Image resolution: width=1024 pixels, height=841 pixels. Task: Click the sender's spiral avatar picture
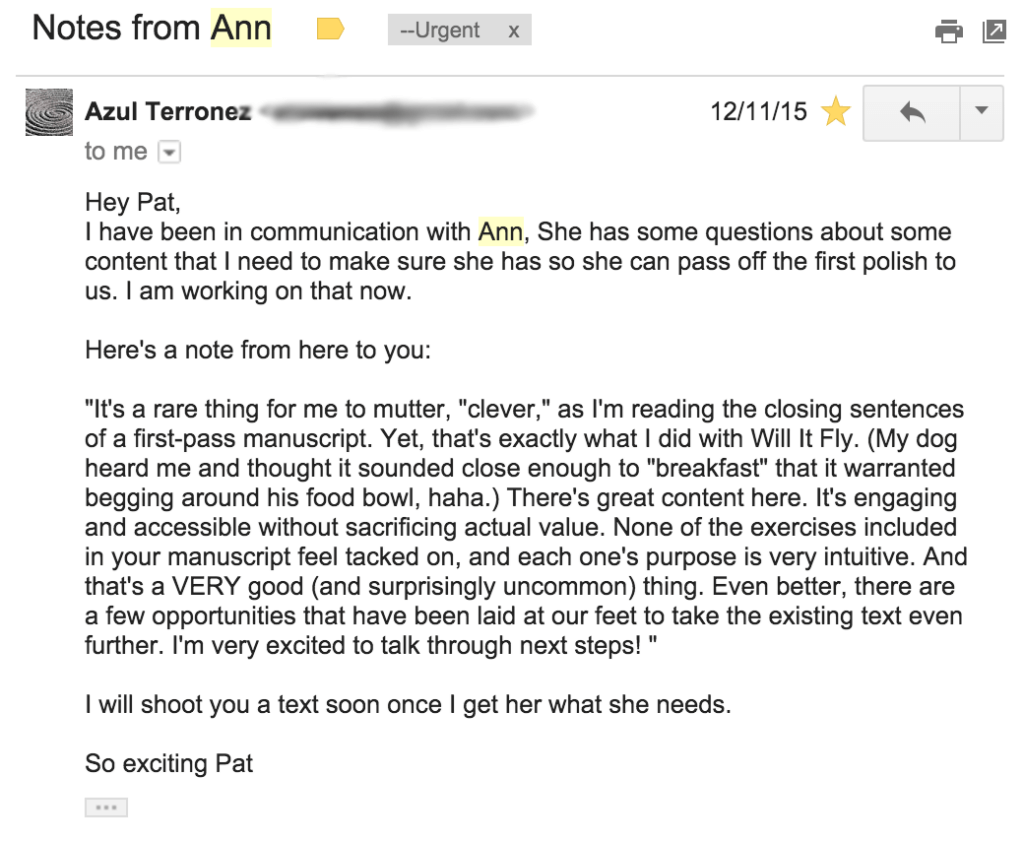(x=49, y=112)
